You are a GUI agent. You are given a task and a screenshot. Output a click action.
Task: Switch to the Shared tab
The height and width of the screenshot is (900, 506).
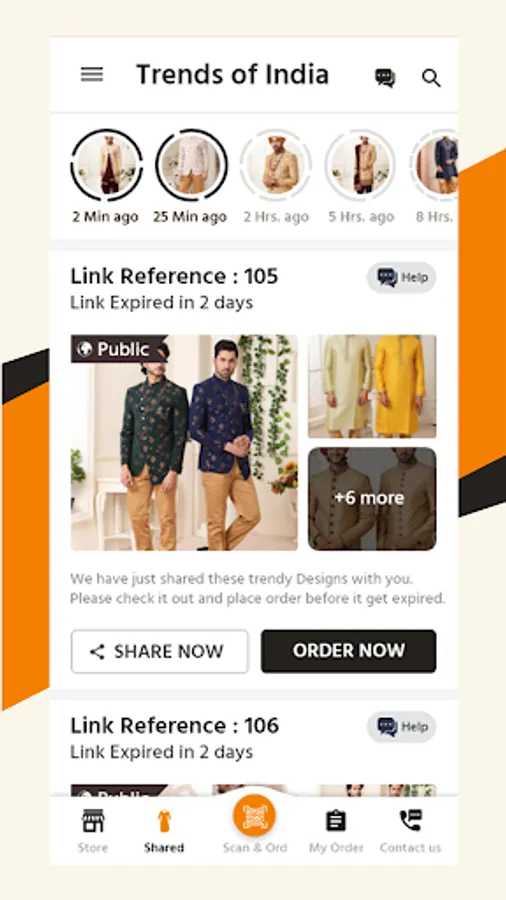(164, 831)
